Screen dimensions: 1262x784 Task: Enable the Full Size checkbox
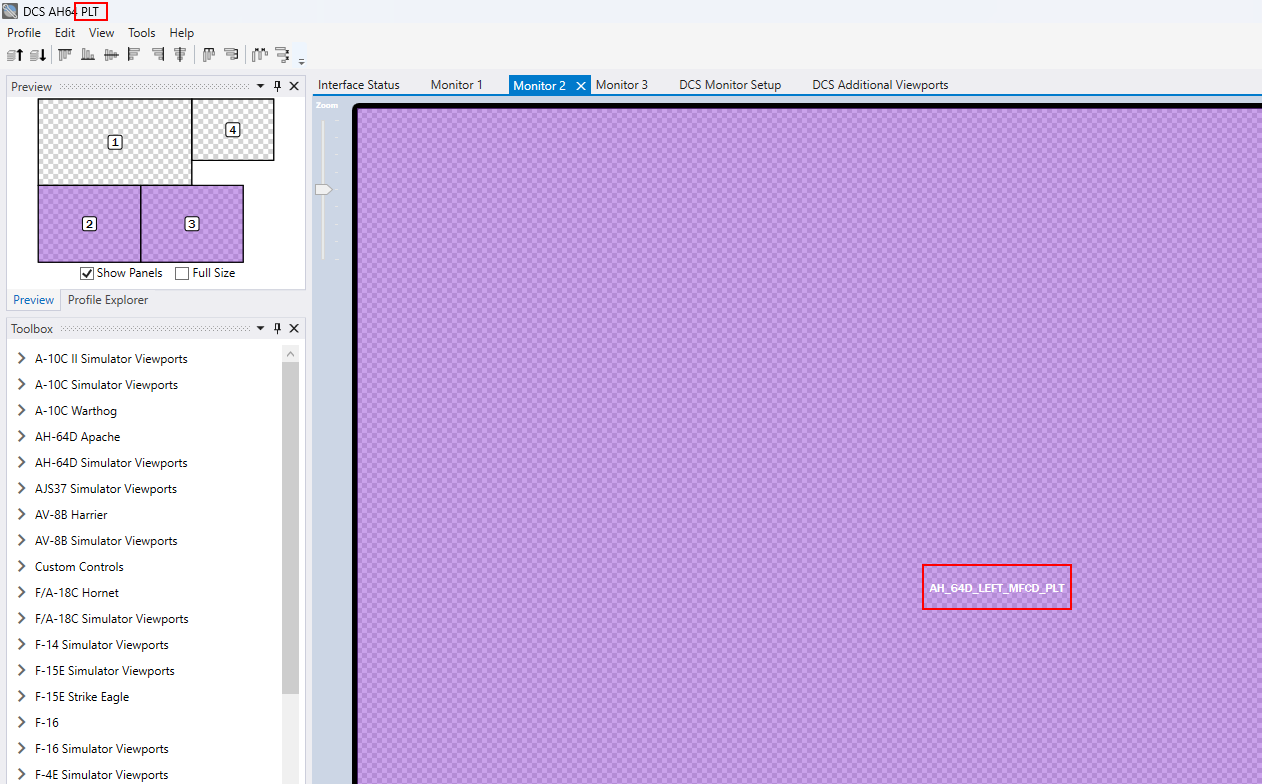[x=182, y=273]
